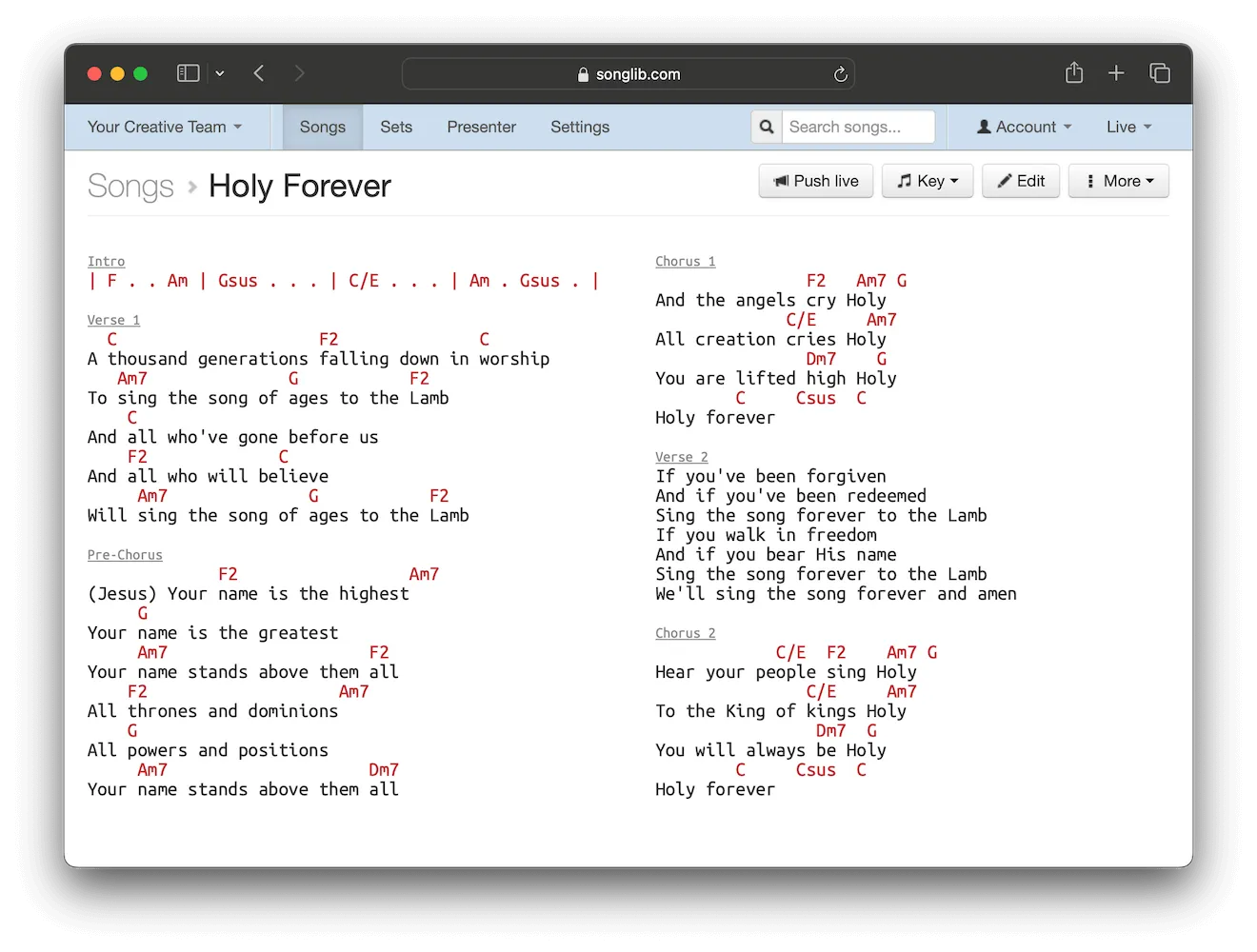Click the lyric 'To sing the song of ages to the Lamb'
The width and height of the screenshot is (1257, 952).
pyautogui.click(x=268, y=398)
